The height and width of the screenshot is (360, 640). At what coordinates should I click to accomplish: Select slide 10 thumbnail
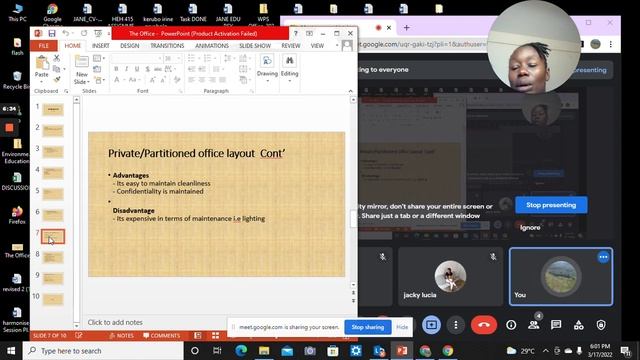click(x=53, y=300)
